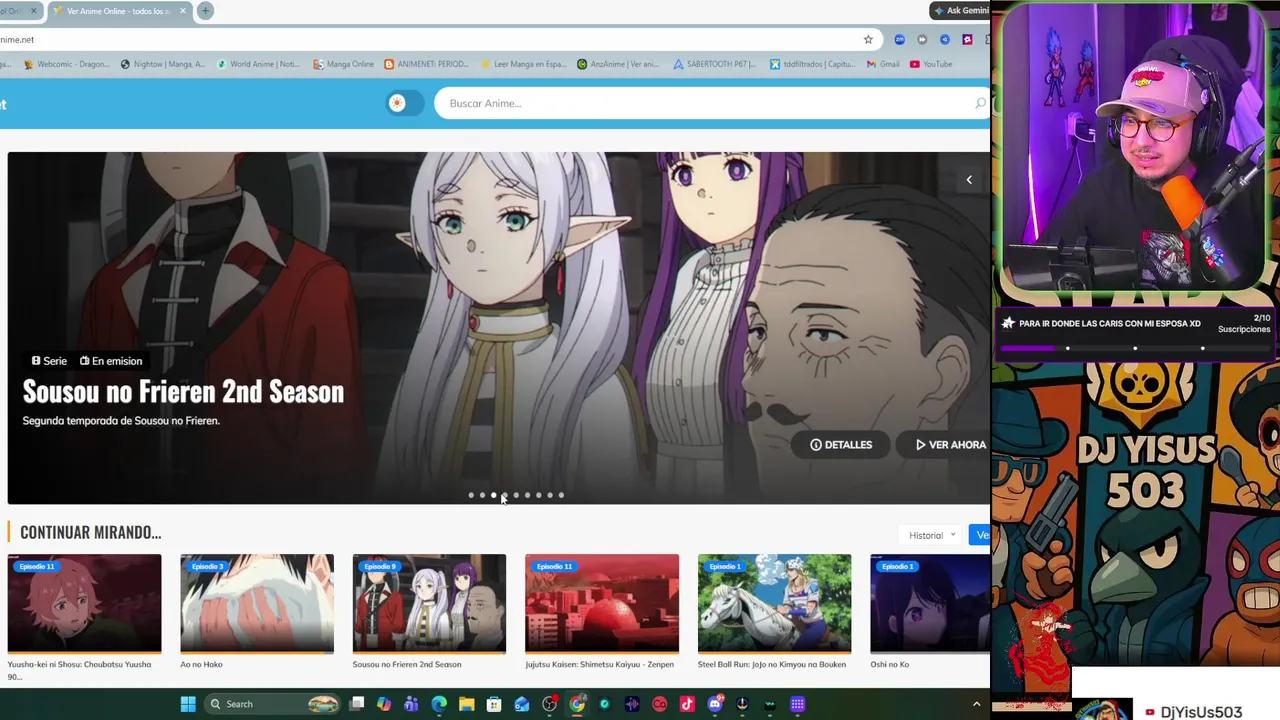This screenshot has height=720, width=1280.
Task: Click the En emision status tag
Action: coord(111,361)
